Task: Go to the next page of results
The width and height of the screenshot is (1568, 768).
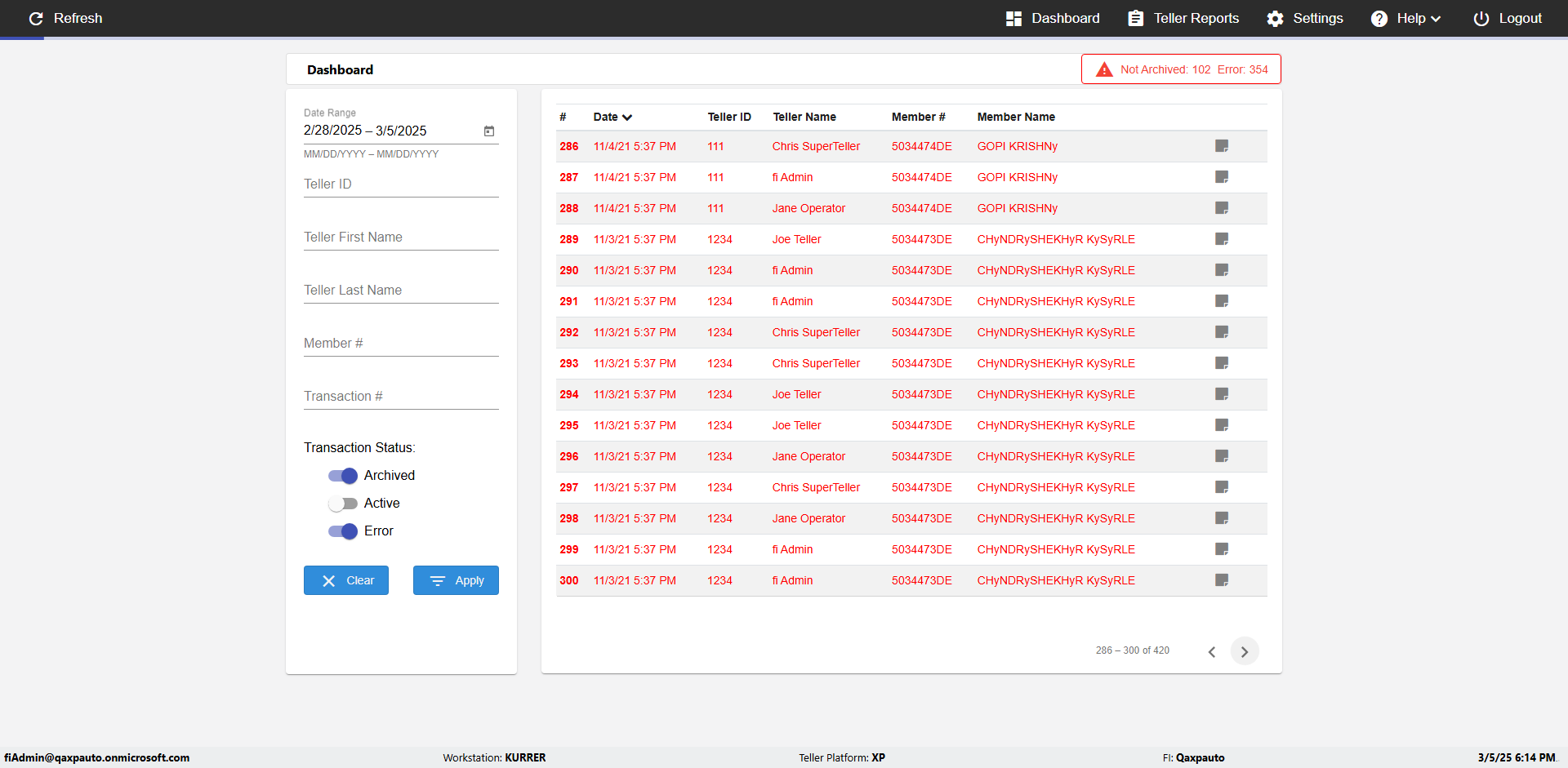Action: pos(1244,651)
